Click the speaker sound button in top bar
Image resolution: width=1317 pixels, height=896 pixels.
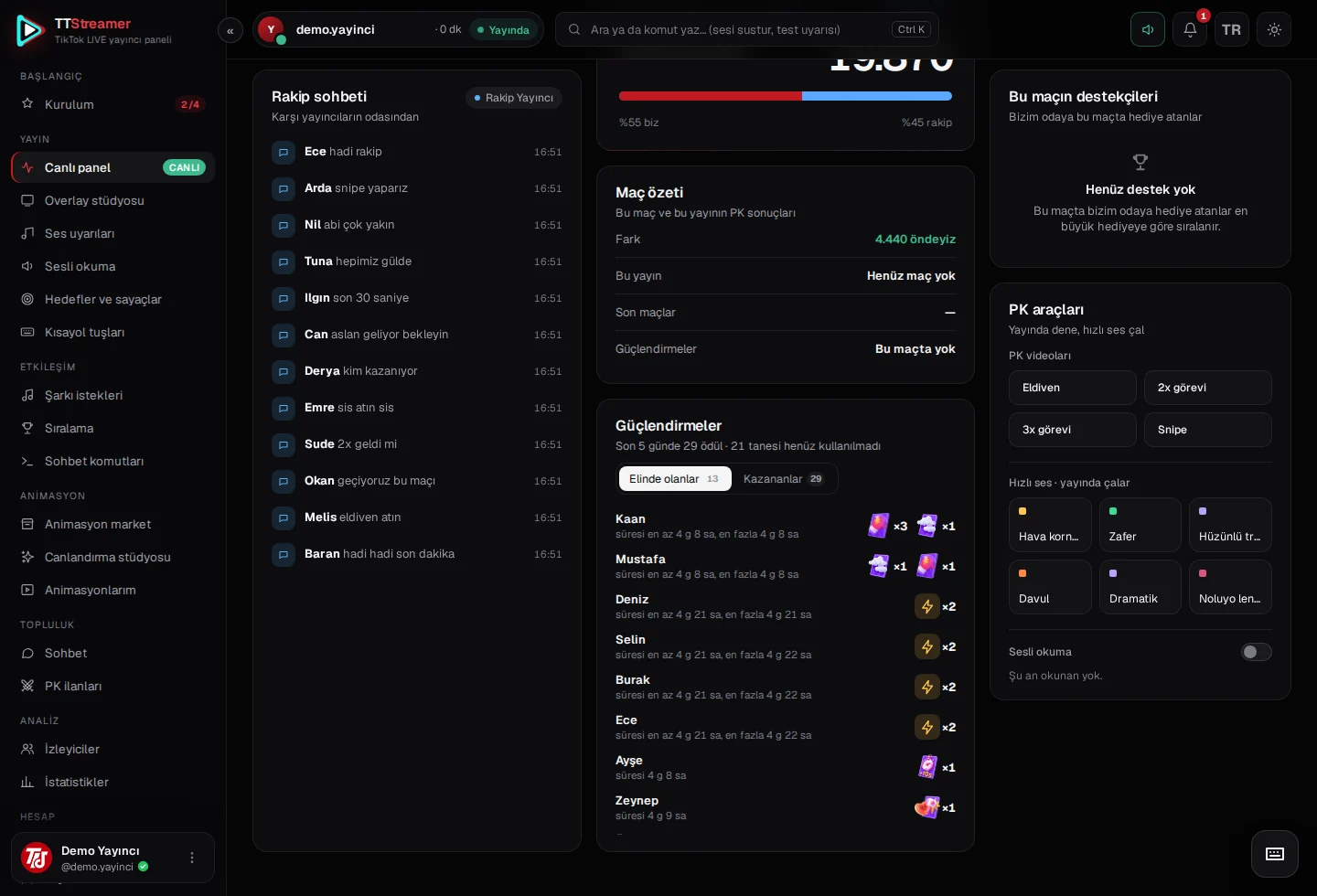(x=1148, y=29)
